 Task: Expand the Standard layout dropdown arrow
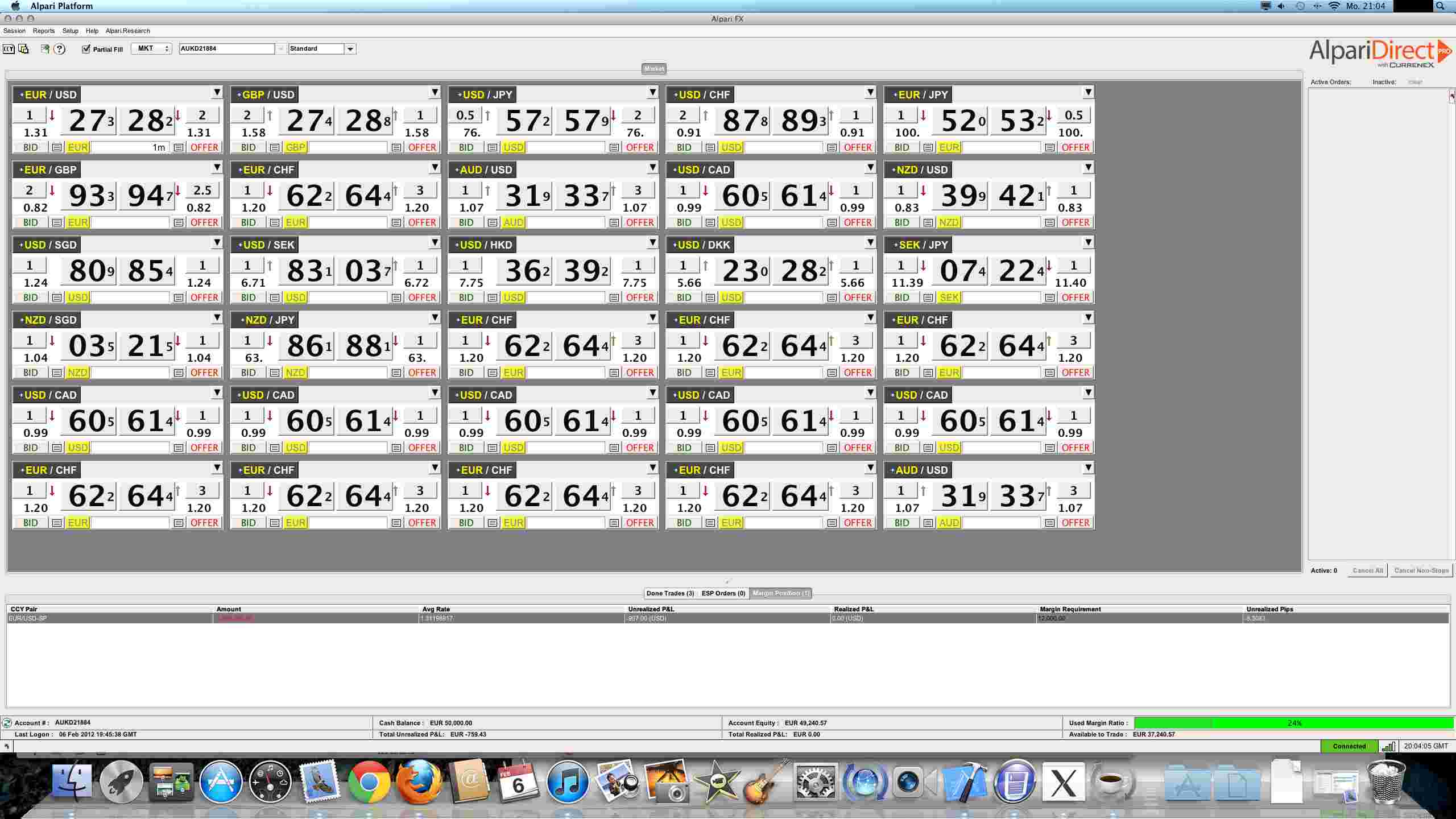pos(350,49)
